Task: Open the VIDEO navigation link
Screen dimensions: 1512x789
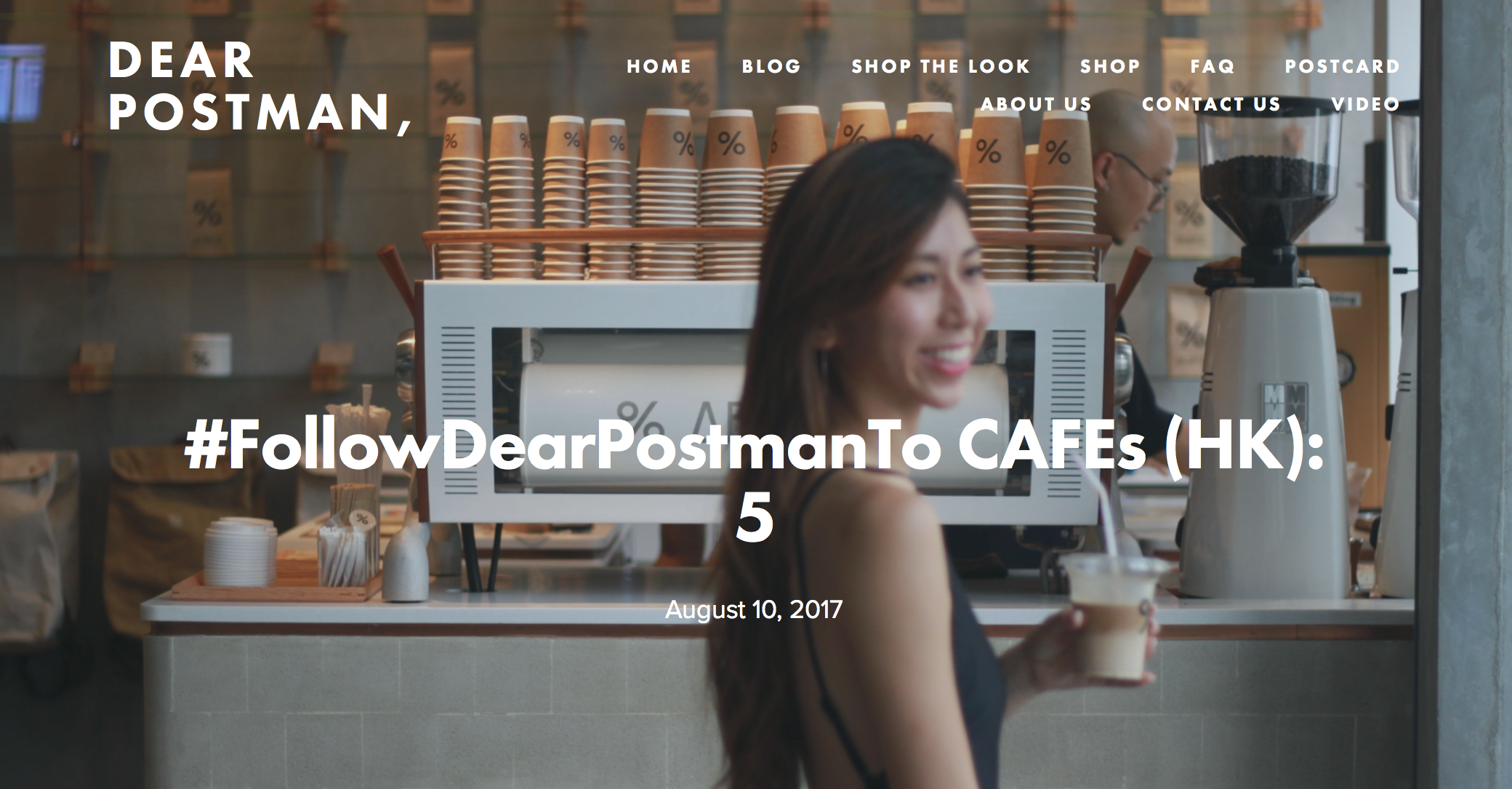Action: [1365, 104]
